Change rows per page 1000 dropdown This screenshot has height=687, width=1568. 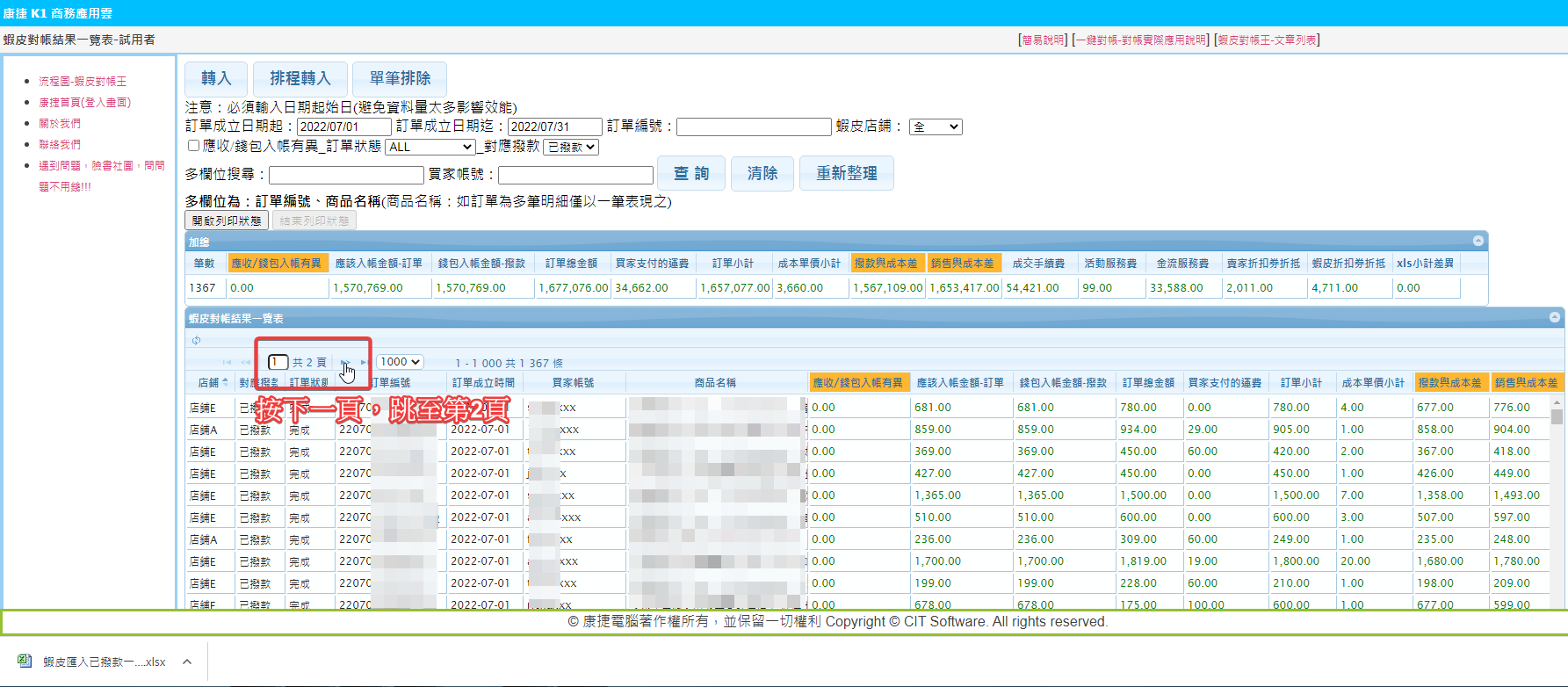click(x=400, y=362)
